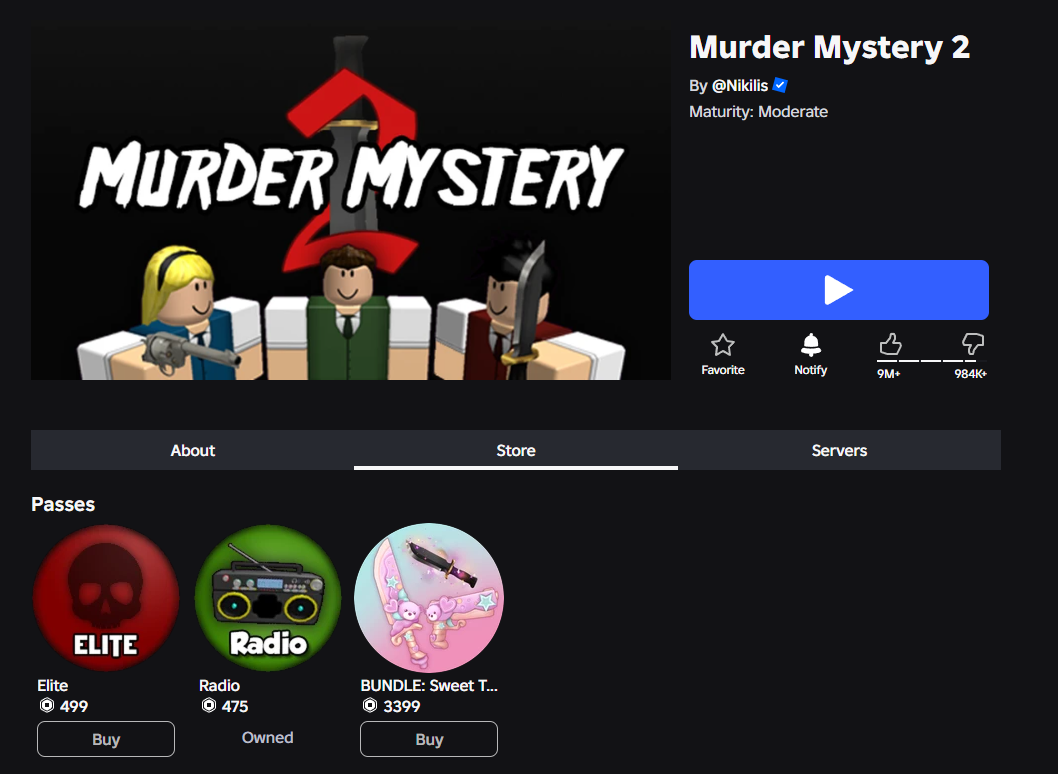This screenshot has width=1058, height=774.
Task: Click the Radio pass boombox image
Action: (x=268, y=598)
